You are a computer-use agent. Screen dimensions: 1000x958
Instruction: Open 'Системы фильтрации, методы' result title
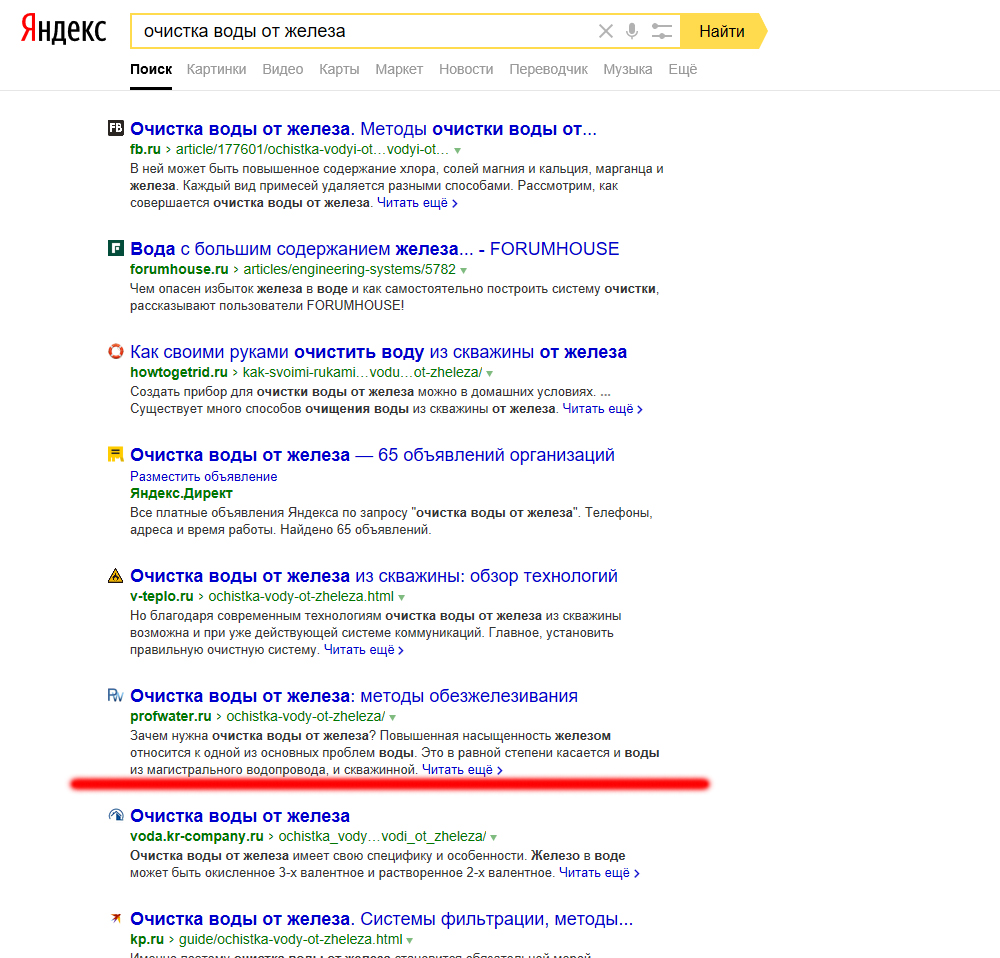[381, 919]
